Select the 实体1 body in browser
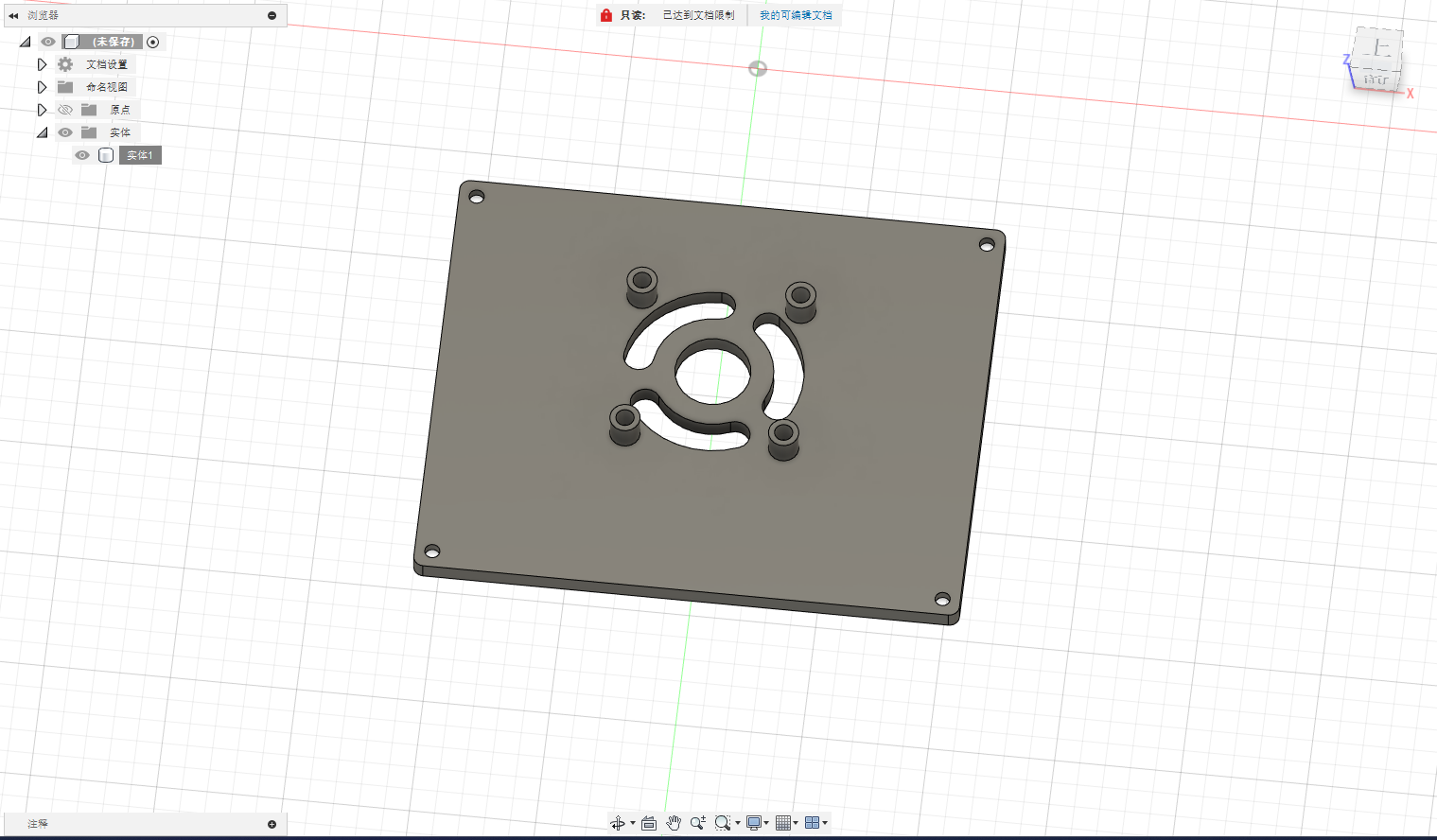 tap(140, 155)
